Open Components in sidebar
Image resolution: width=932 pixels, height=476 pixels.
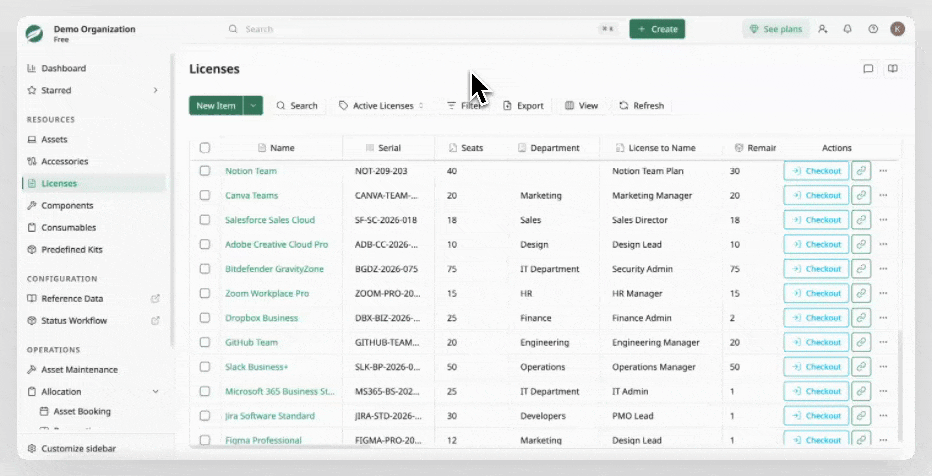click(x=94, y=205)
